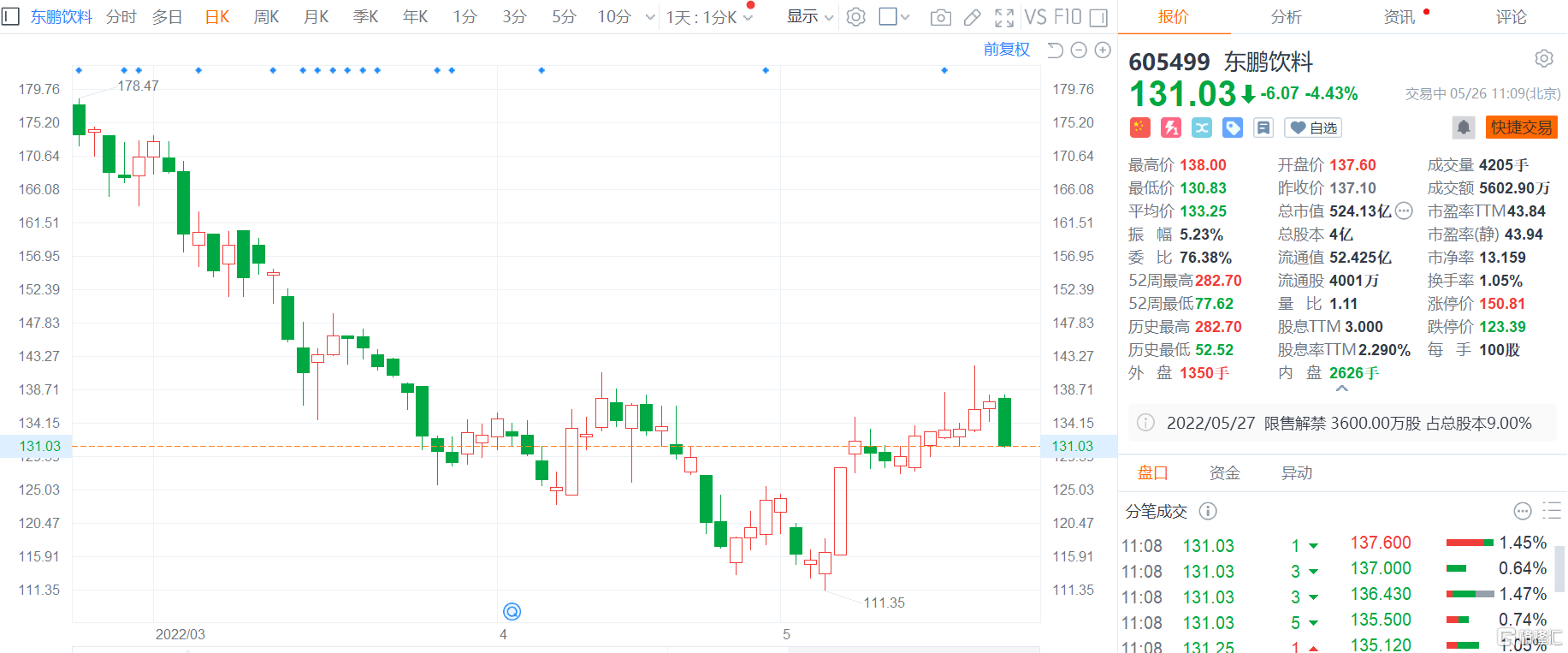Image resolution: width=1568 pixels, height=653 pixels.
Task: Toggle left panel icon beside 东鹏饮料
Action: (11, 16)
